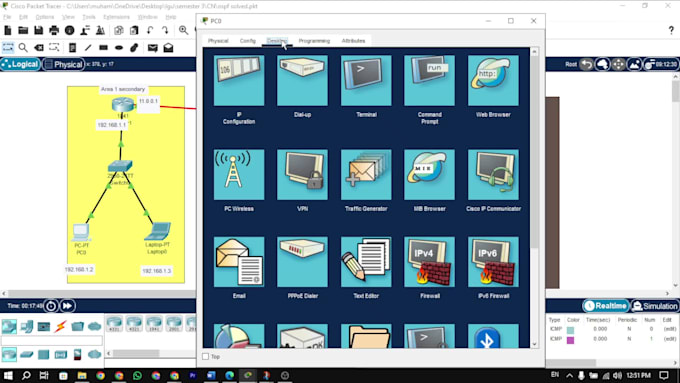This screenshot has height=383, width=680.
Task: Switch to Realtime mode
Action: pyautogui.click(x=605, y=306)
